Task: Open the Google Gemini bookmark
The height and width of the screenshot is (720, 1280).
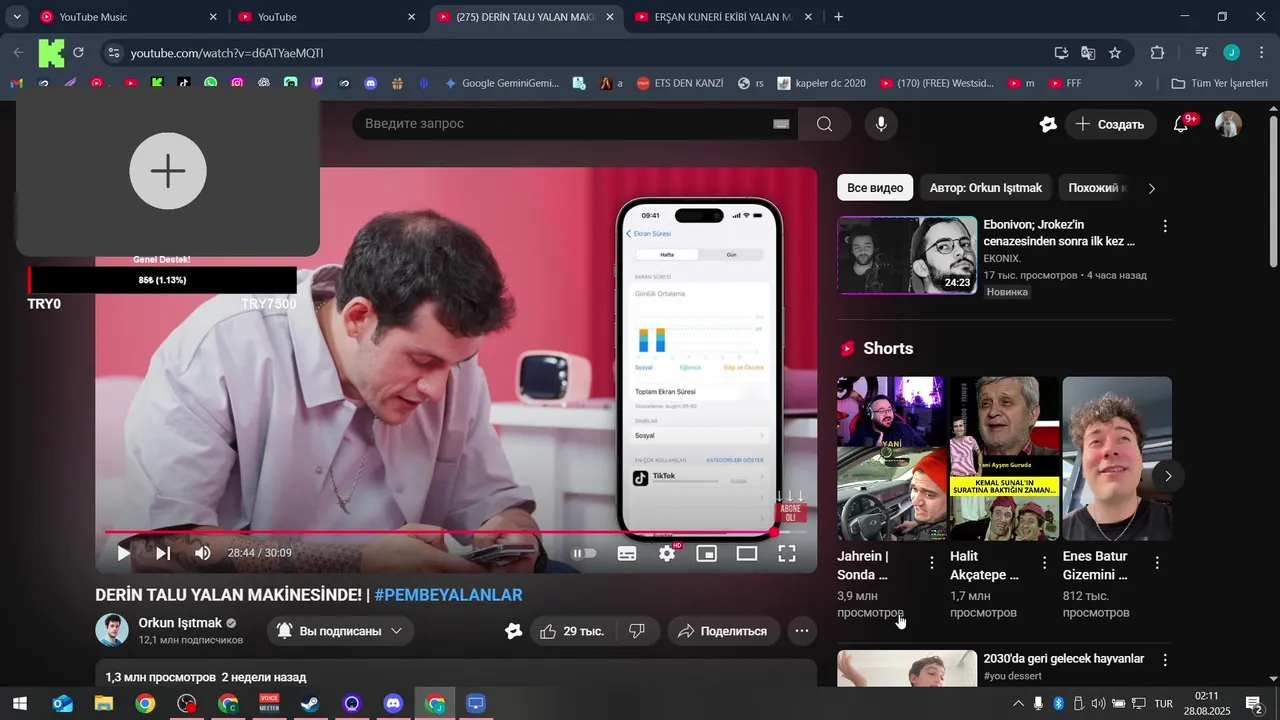Action: click(502, 84)
